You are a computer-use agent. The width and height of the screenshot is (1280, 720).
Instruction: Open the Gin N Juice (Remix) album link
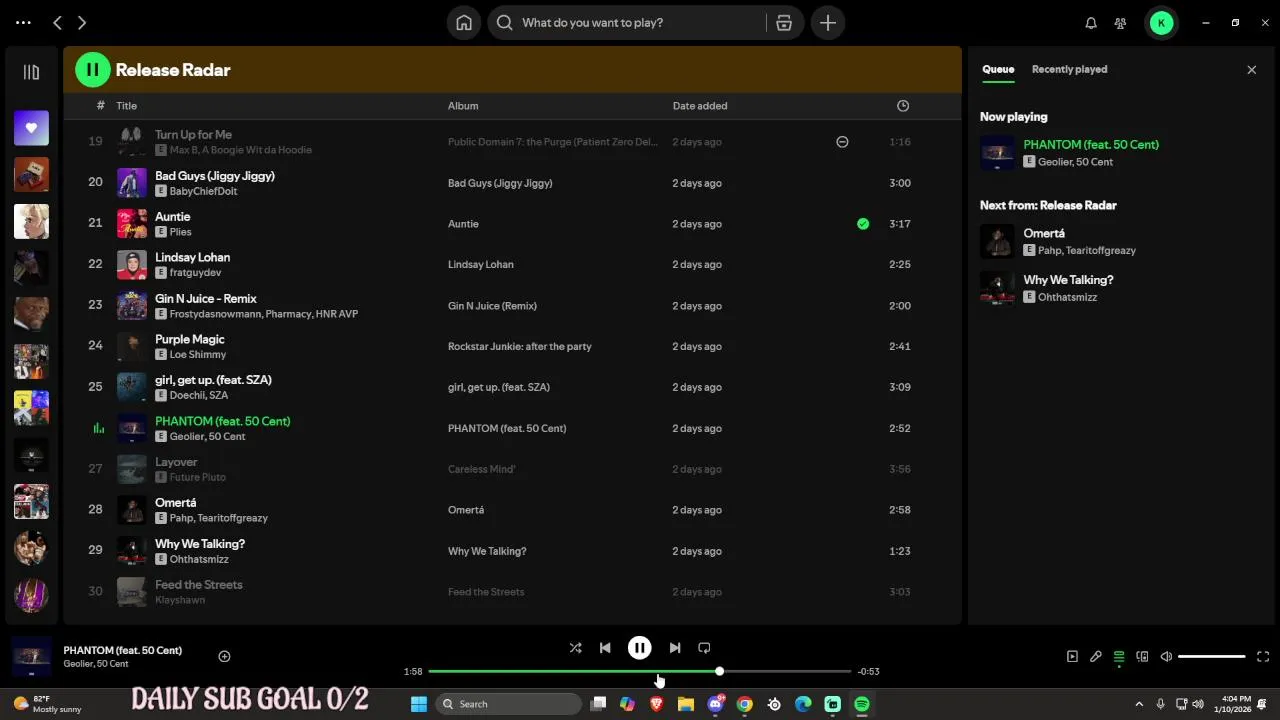(x=492, y=306)
